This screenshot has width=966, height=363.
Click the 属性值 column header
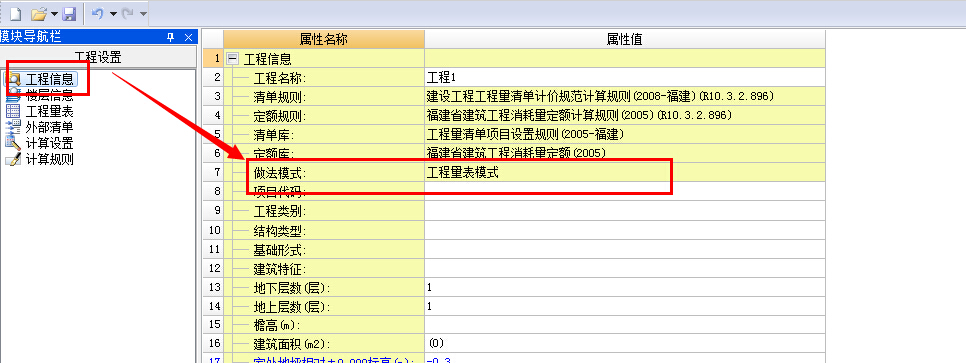pos(625,39)
